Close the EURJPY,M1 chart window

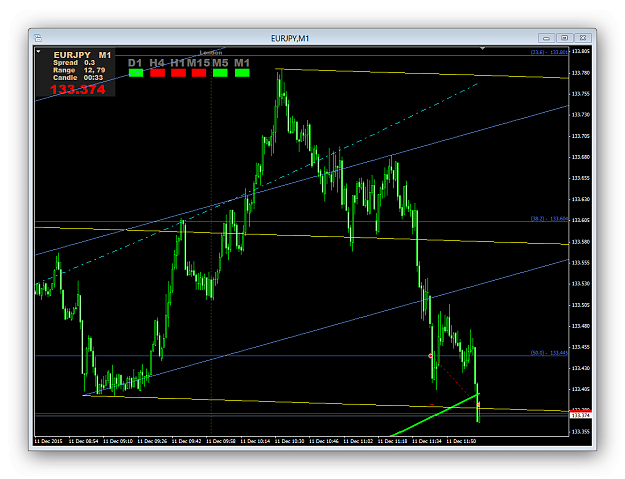click(x=583, y=38)
